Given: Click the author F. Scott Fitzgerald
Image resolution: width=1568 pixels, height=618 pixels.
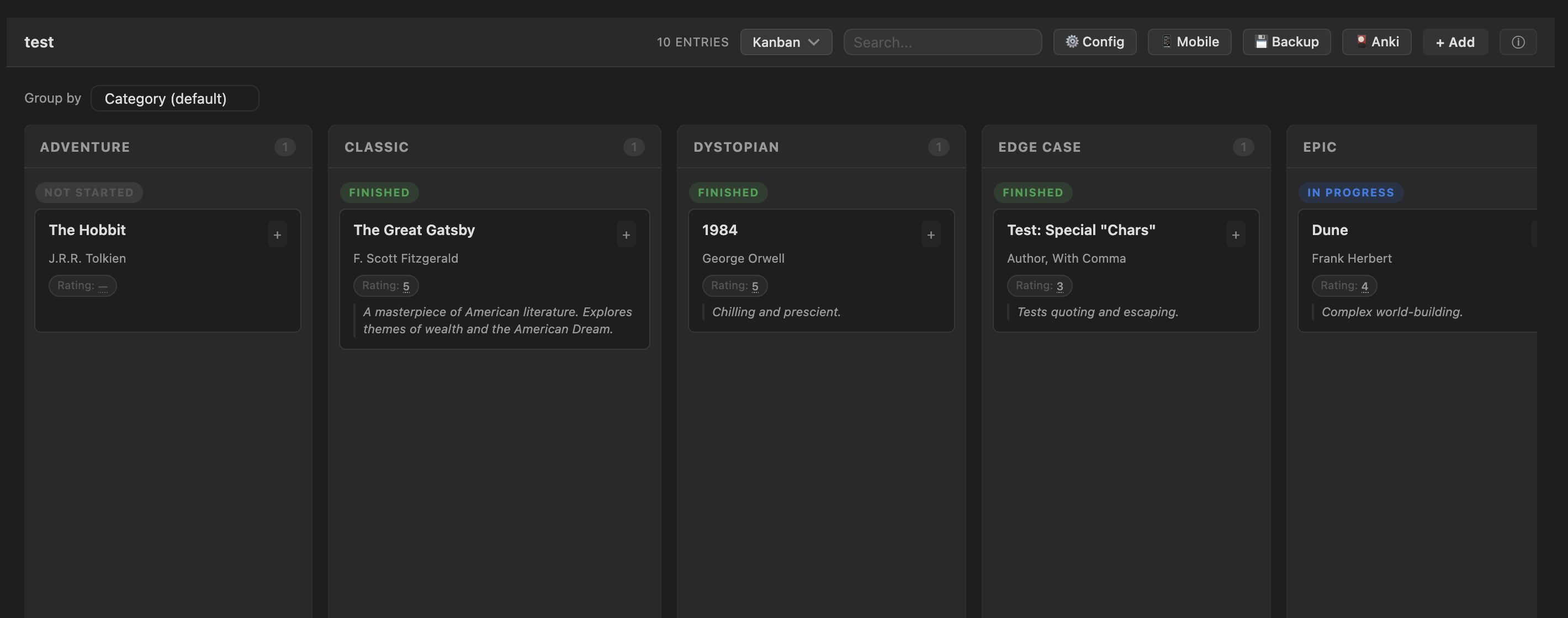Looking at the screenshot, I should (x=405, y=259).
